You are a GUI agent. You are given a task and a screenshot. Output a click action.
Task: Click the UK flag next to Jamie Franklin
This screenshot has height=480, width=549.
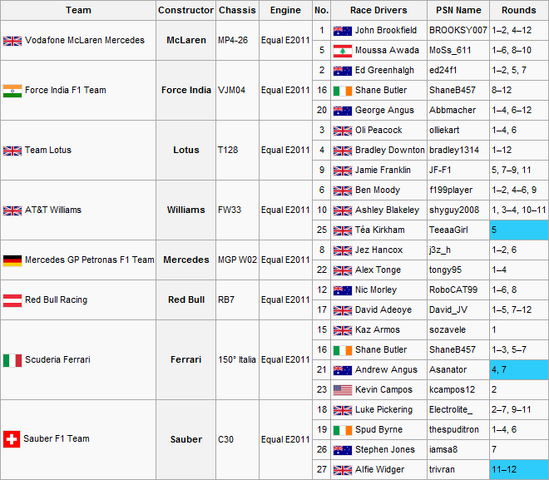[x=342, y=171]
